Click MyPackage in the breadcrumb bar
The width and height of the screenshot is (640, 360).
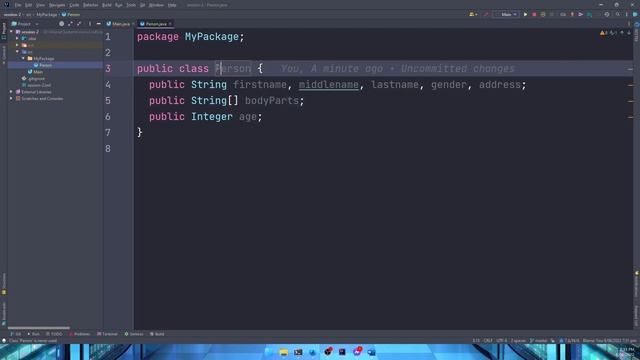coord(47,14)
